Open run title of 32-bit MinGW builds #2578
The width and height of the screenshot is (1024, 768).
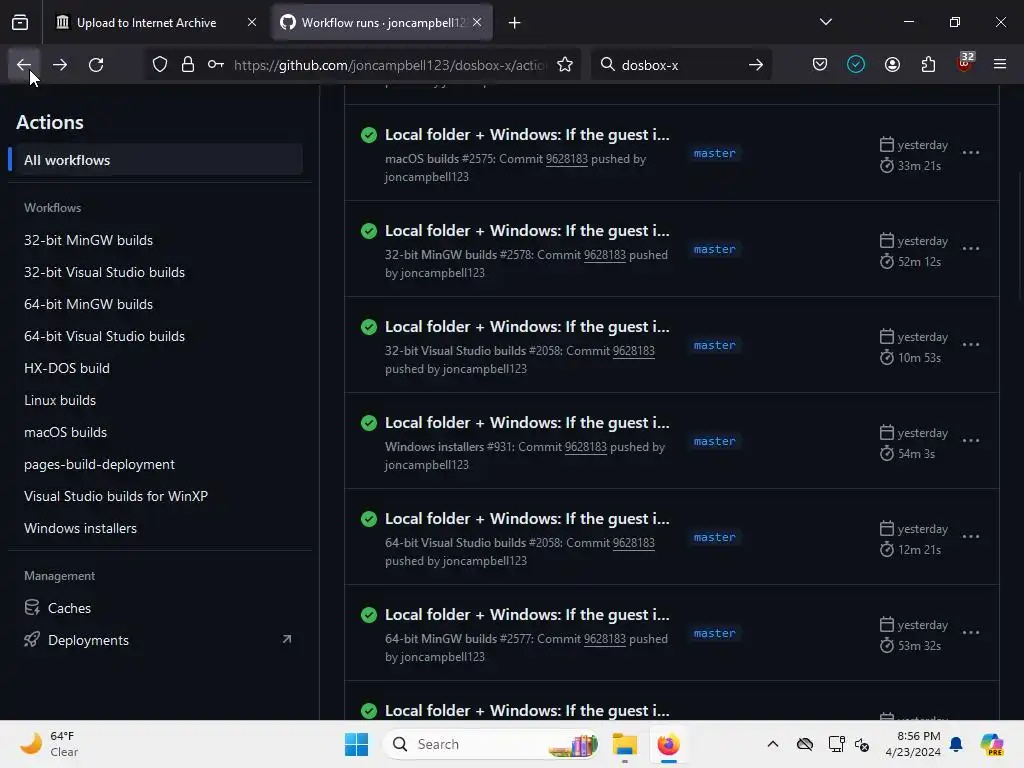527,231
